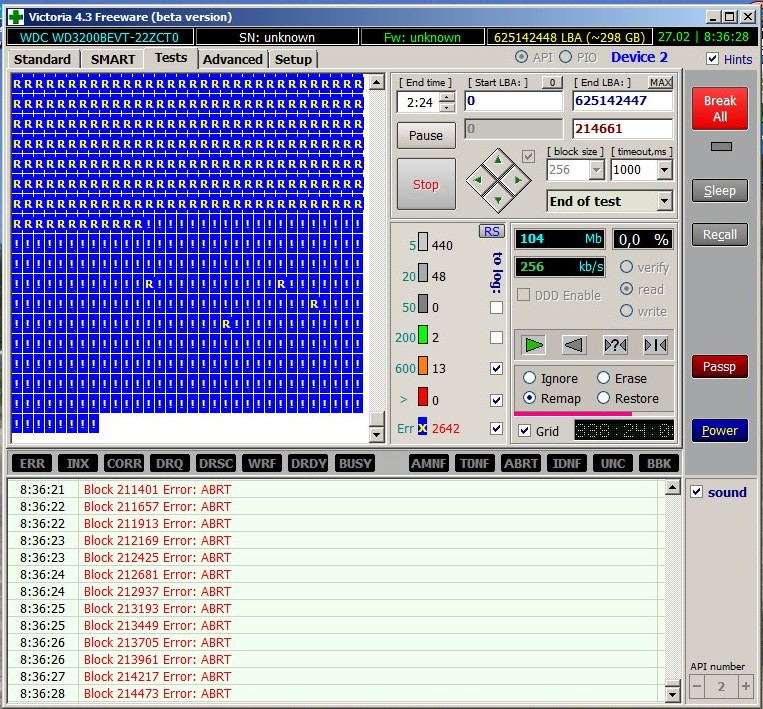Choose the random seek mode icon
Viewport: 763px width, 709px height.
coord(615,345)
